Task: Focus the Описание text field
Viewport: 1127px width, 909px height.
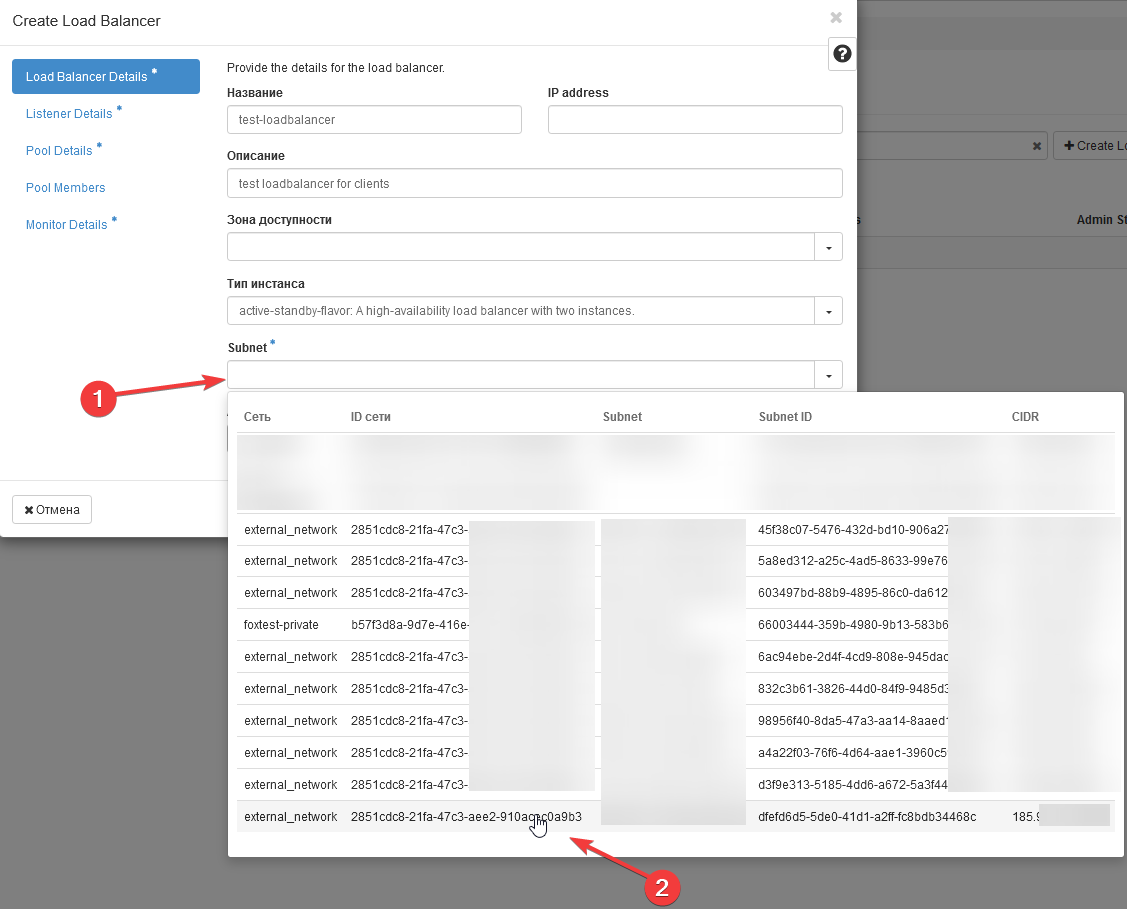Action: click(x=534, y=184)
